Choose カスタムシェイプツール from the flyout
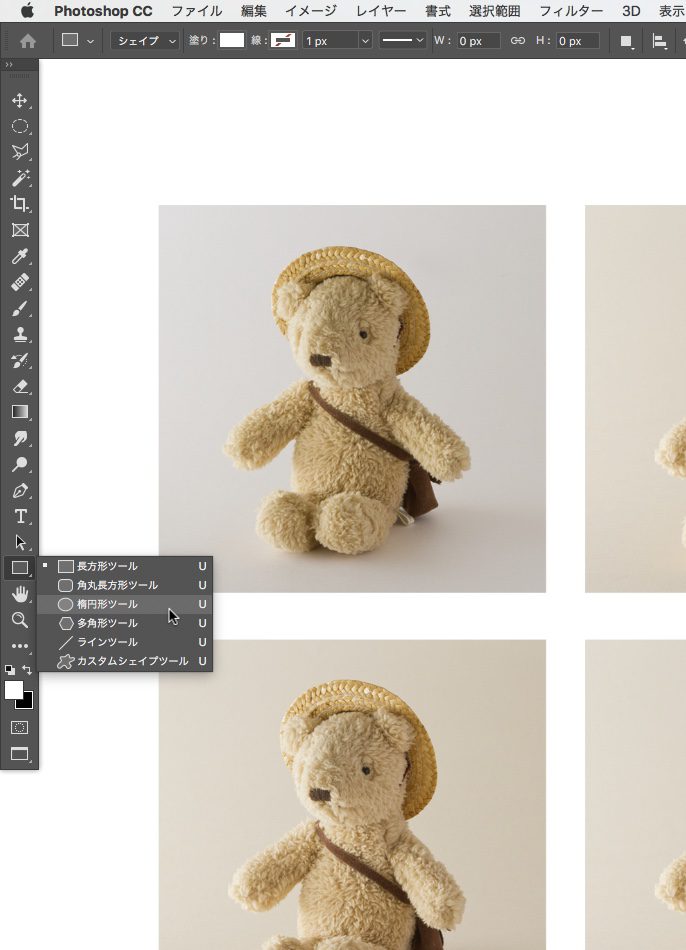This screenshot has height=950, width=686. pyautogui.click(x=125, y=661)
